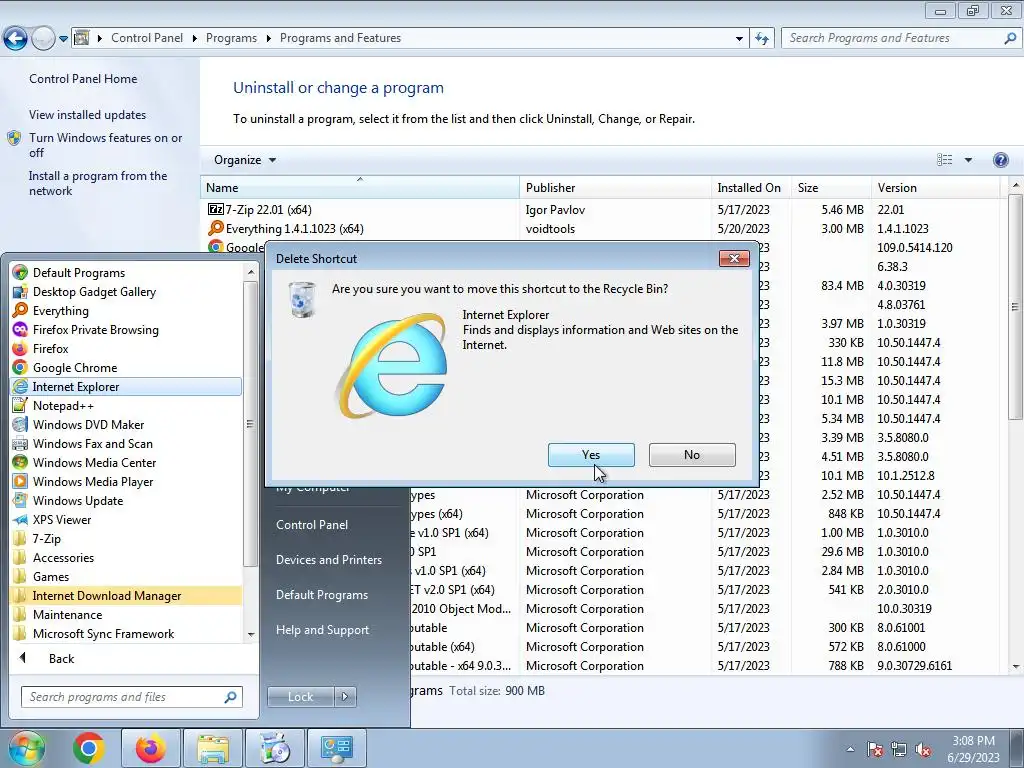
Task: Click the Back navigation arrow in Explorer
Action: pos(15,39)
